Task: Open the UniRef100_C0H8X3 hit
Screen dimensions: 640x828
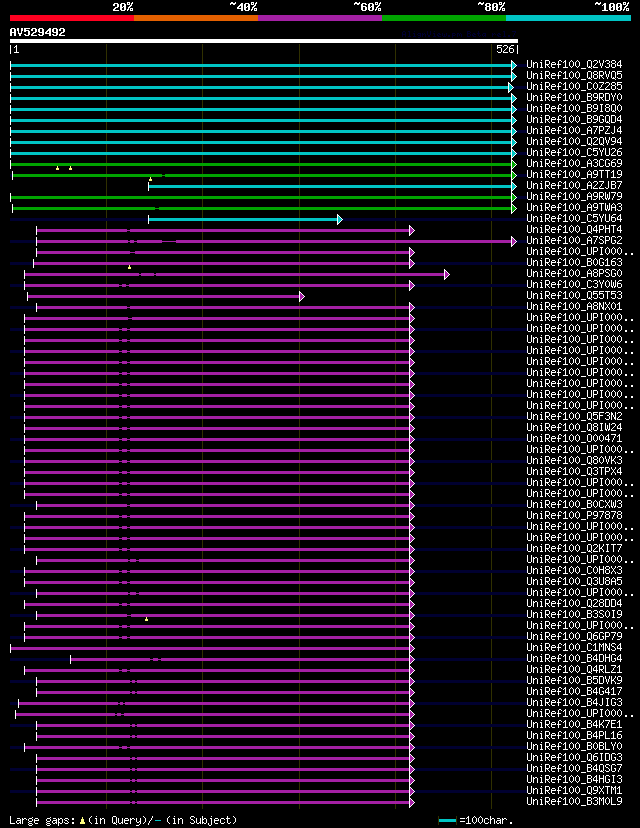Action: 574,570
